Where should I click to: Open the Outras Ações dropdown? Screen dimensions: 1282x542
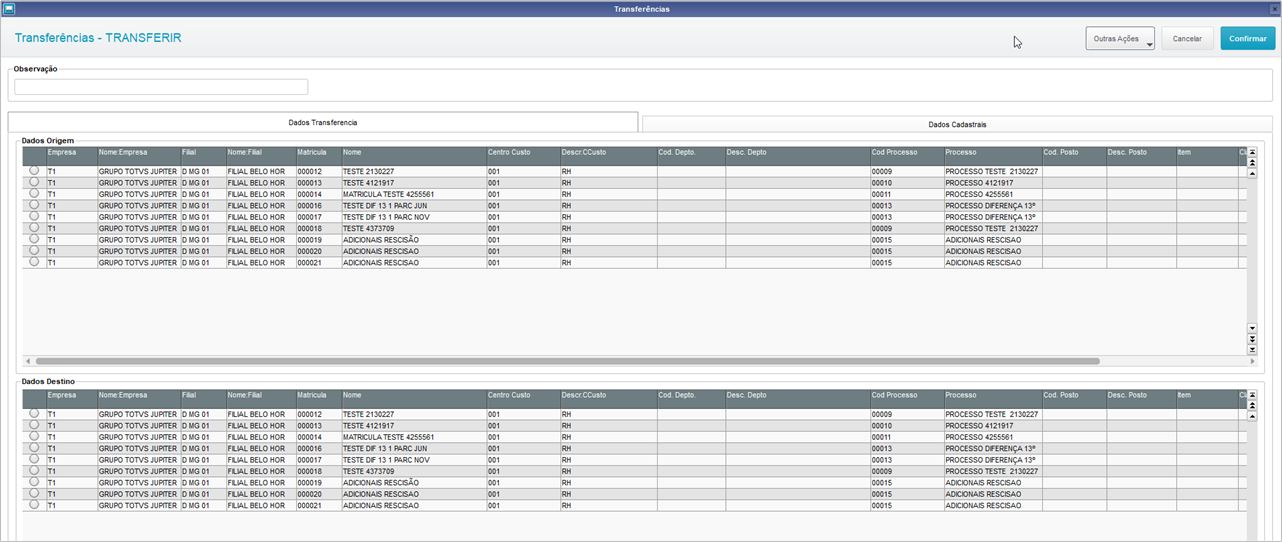[1120, 38]
